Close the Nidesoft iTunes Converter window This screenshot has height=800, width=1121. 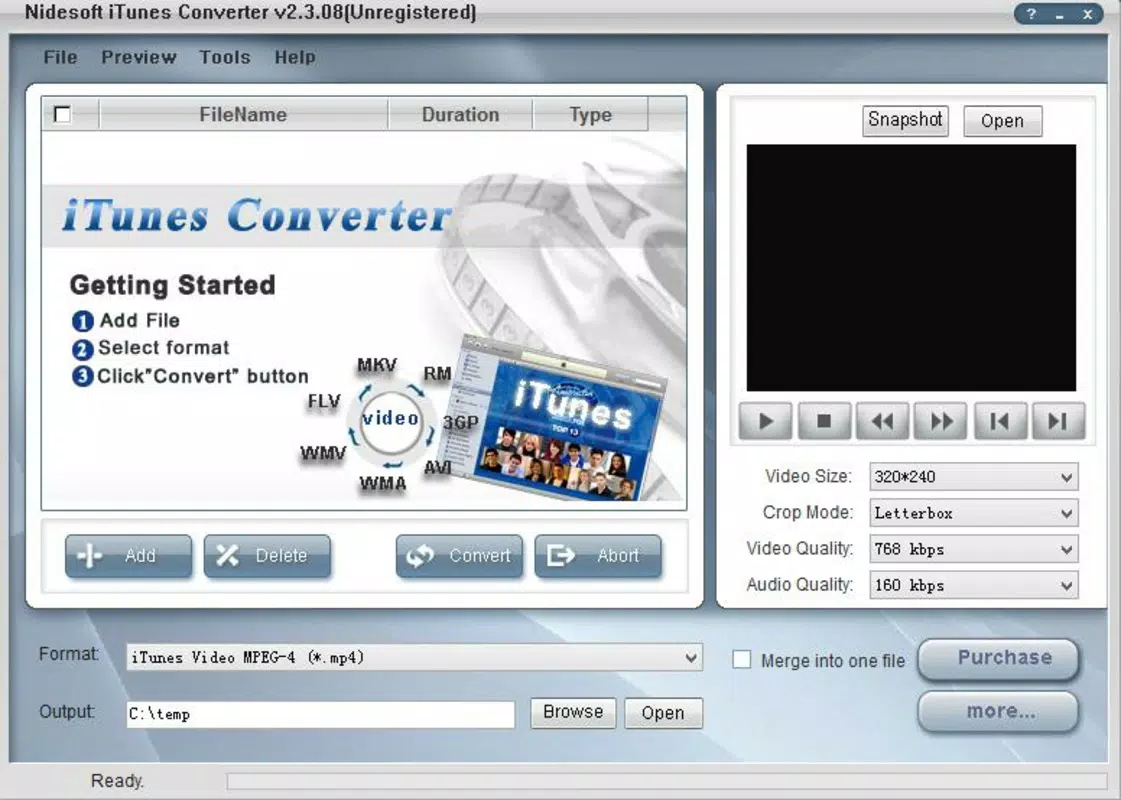pyautogui.click(x=1087, y=14)
